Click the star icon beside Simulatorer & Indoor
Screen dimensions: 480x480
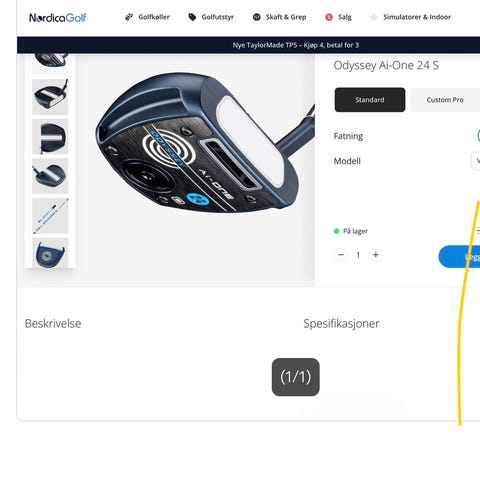[374, 17]
